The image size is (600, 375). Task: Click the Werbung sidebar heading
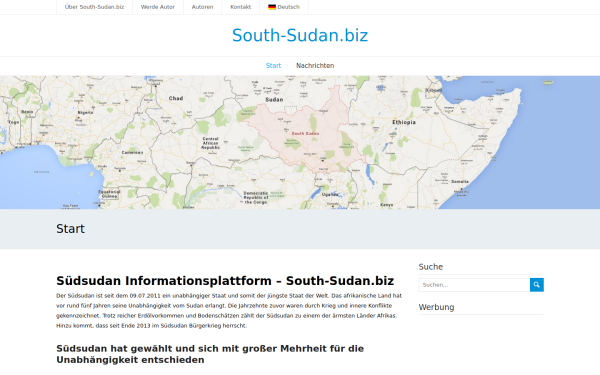click(x=436, y=307)
